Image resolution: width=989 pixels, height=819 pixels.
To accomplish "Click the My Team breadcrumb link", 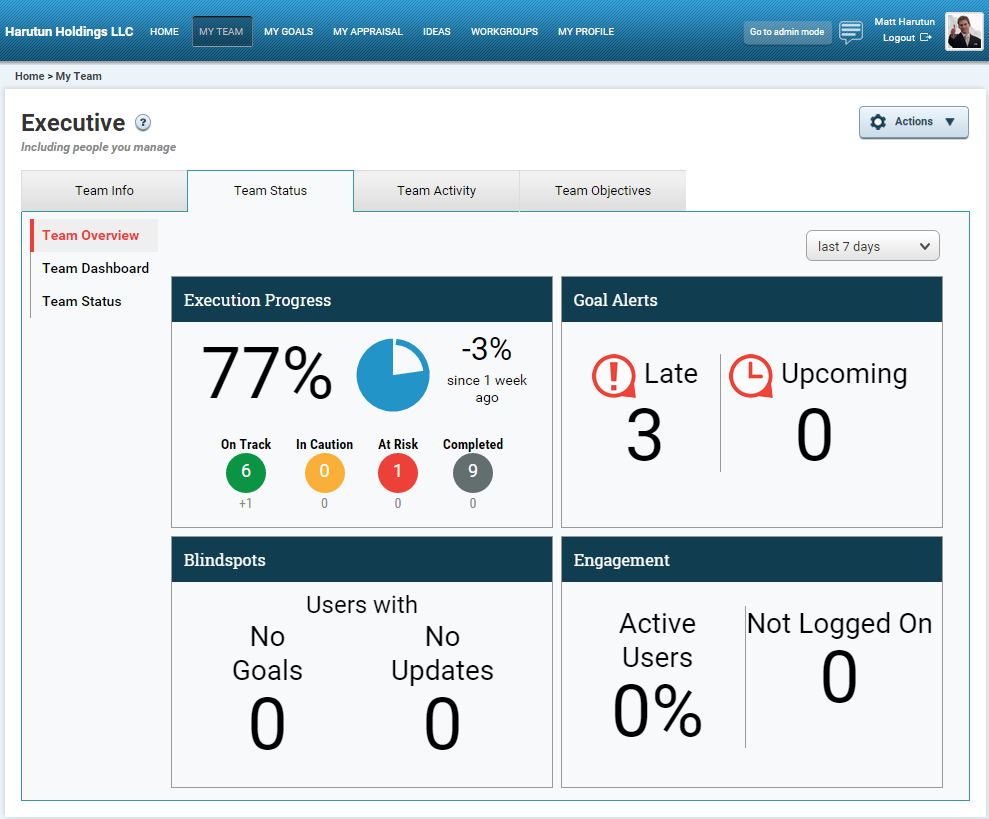I will coord(78,76).
